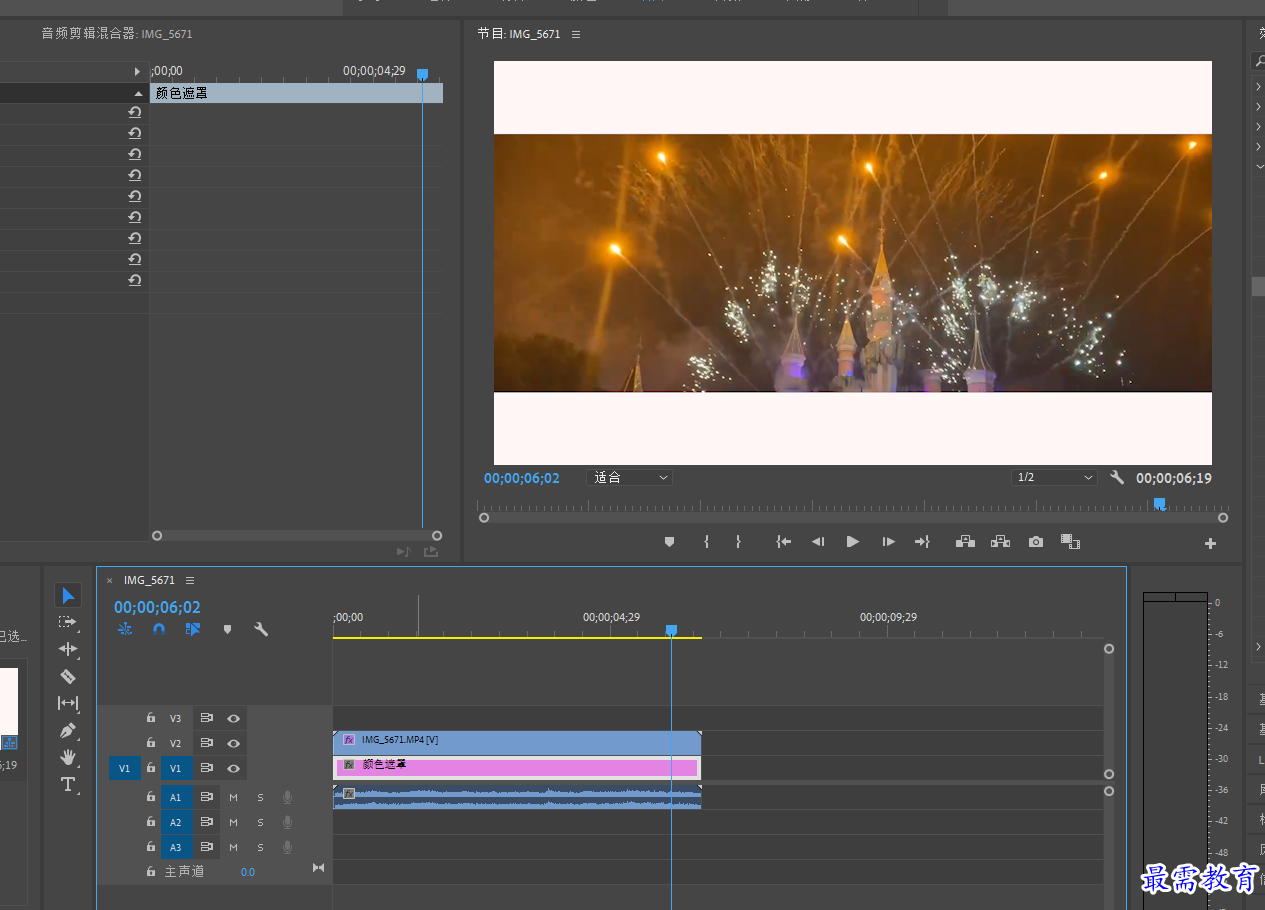The image size is (1265, 910).
Task: Click timeline playhead timecode 00;00;06;02
Action: click(x=157, y=607)
